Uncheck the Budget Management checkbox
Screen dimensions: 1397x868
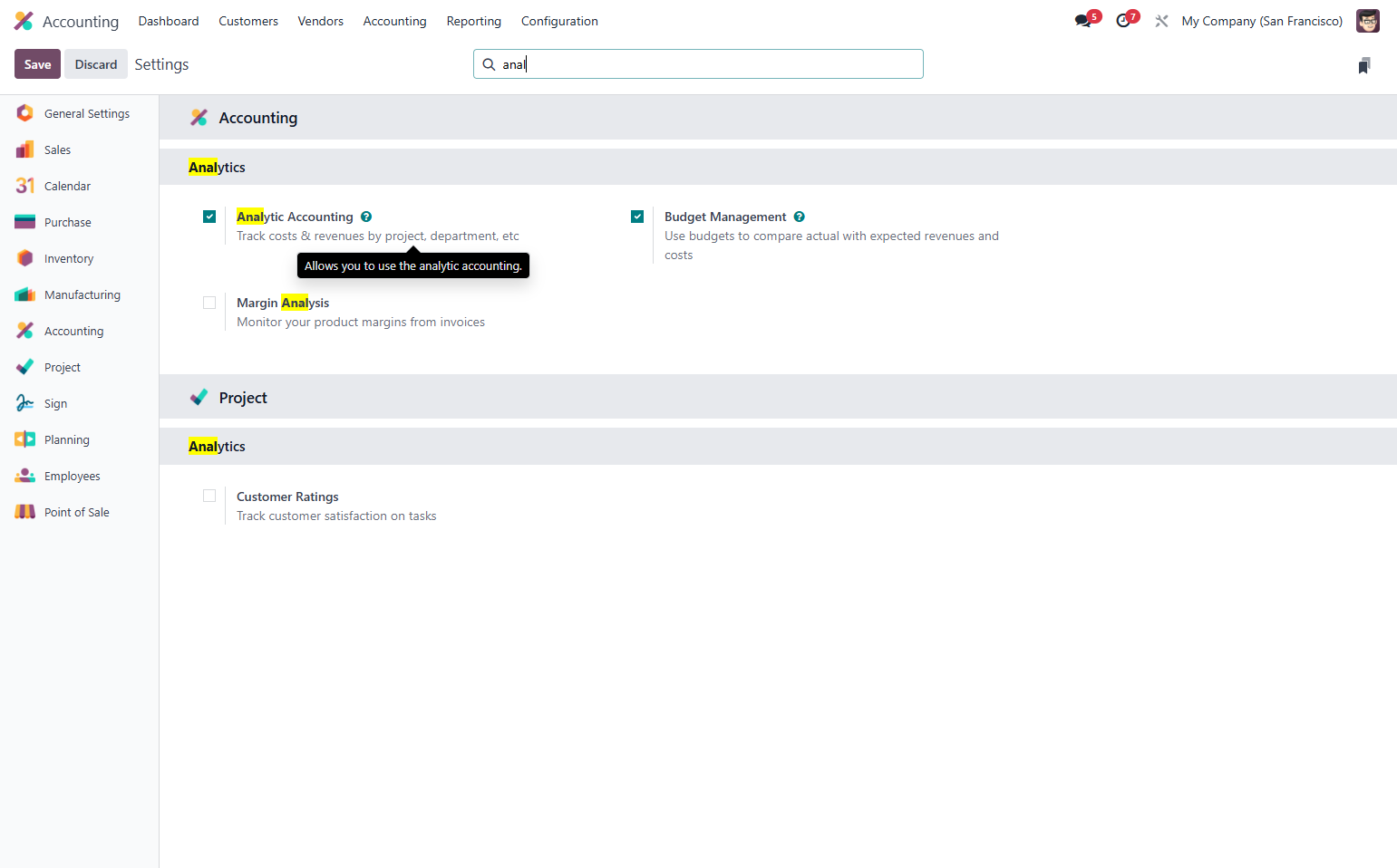coord(637,217)
